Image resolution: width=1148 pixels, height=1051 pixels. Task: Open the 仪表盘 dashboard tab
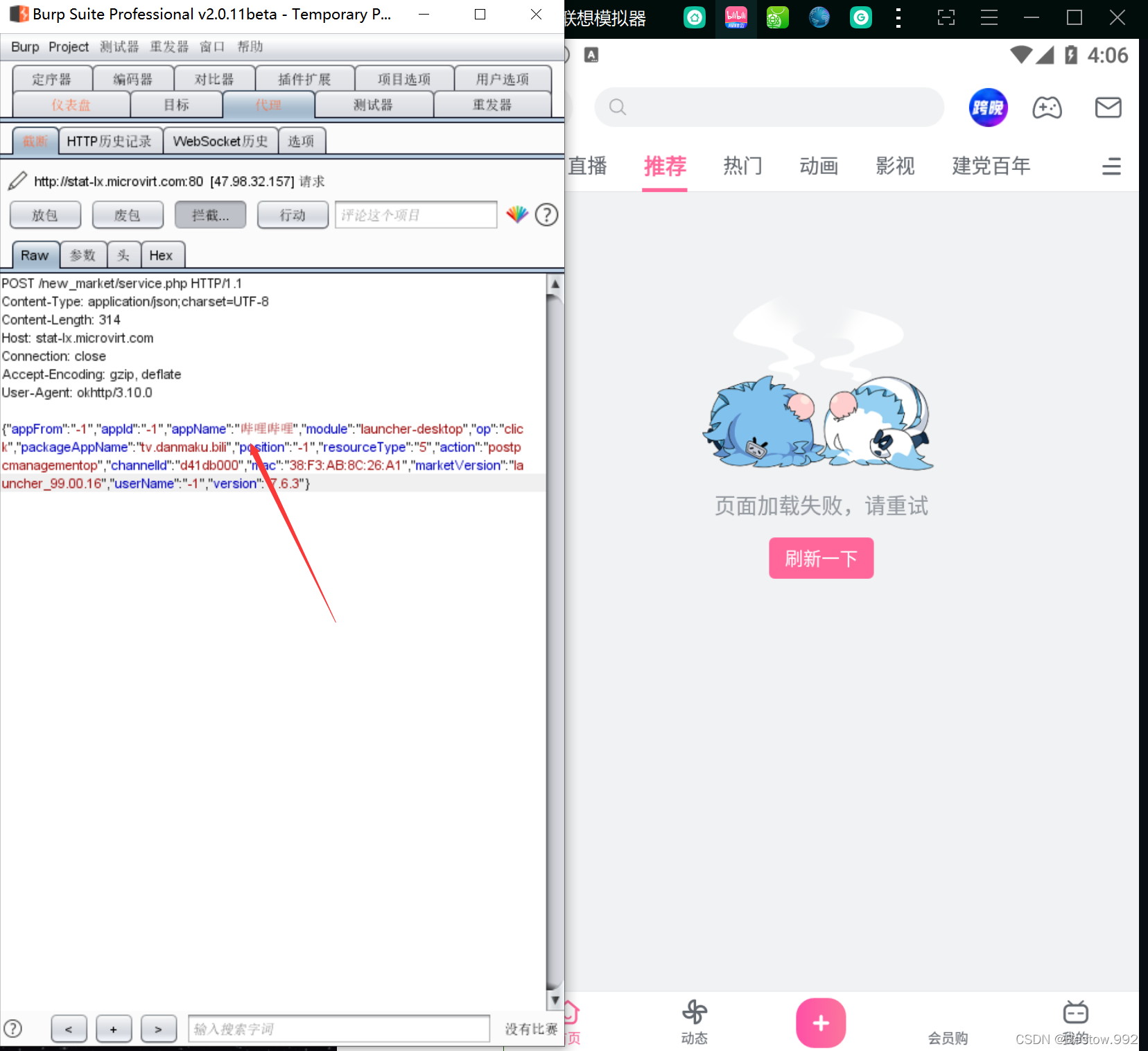(x=71, y=105)
